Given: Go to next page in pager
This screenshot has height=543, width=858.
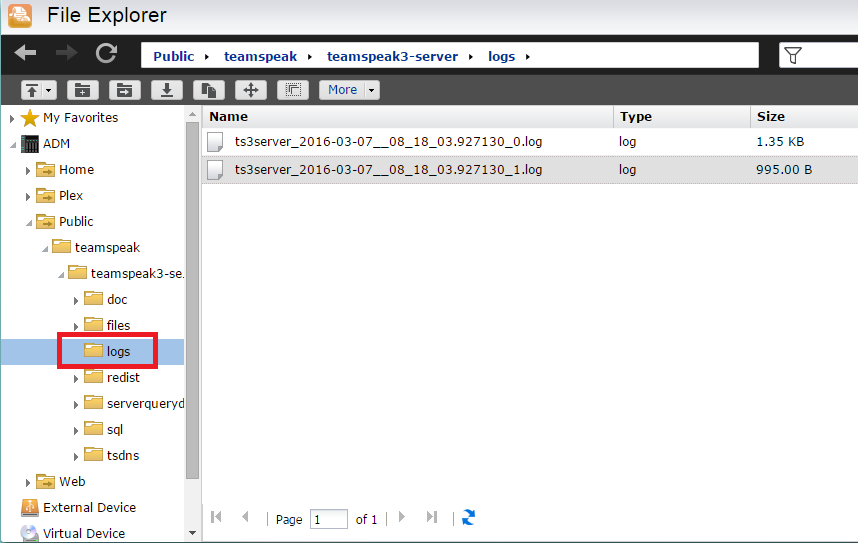Looking at the screenshot, I should pyautogui.click(x=402, y=517).
